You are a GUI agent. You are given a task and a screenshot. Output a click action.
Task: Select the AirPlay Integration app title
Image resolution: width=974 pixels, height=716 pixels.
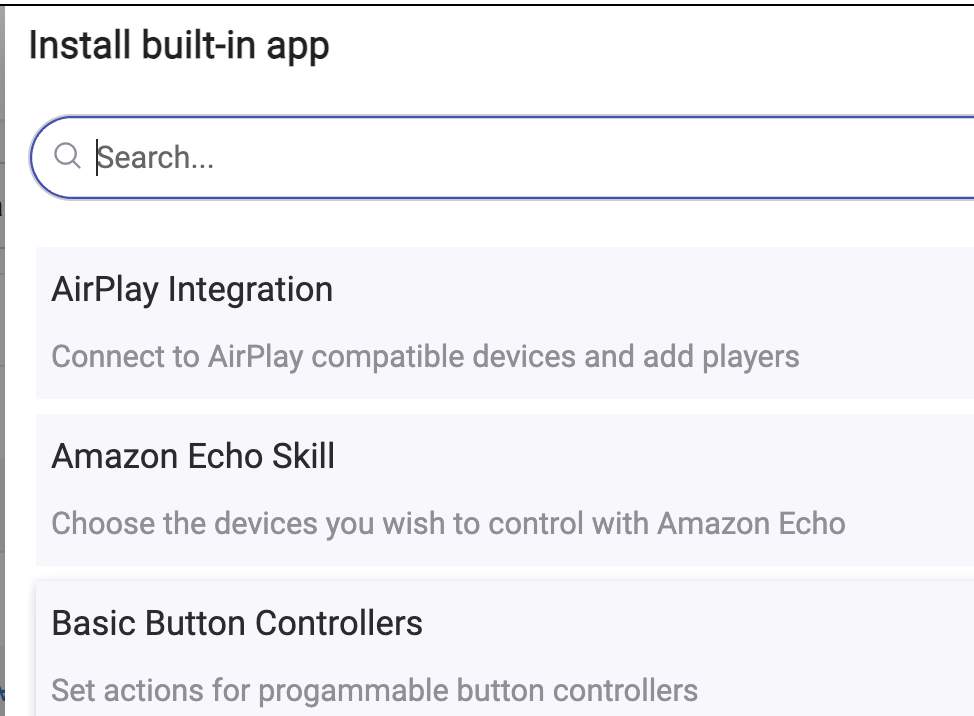coord(192,290)
